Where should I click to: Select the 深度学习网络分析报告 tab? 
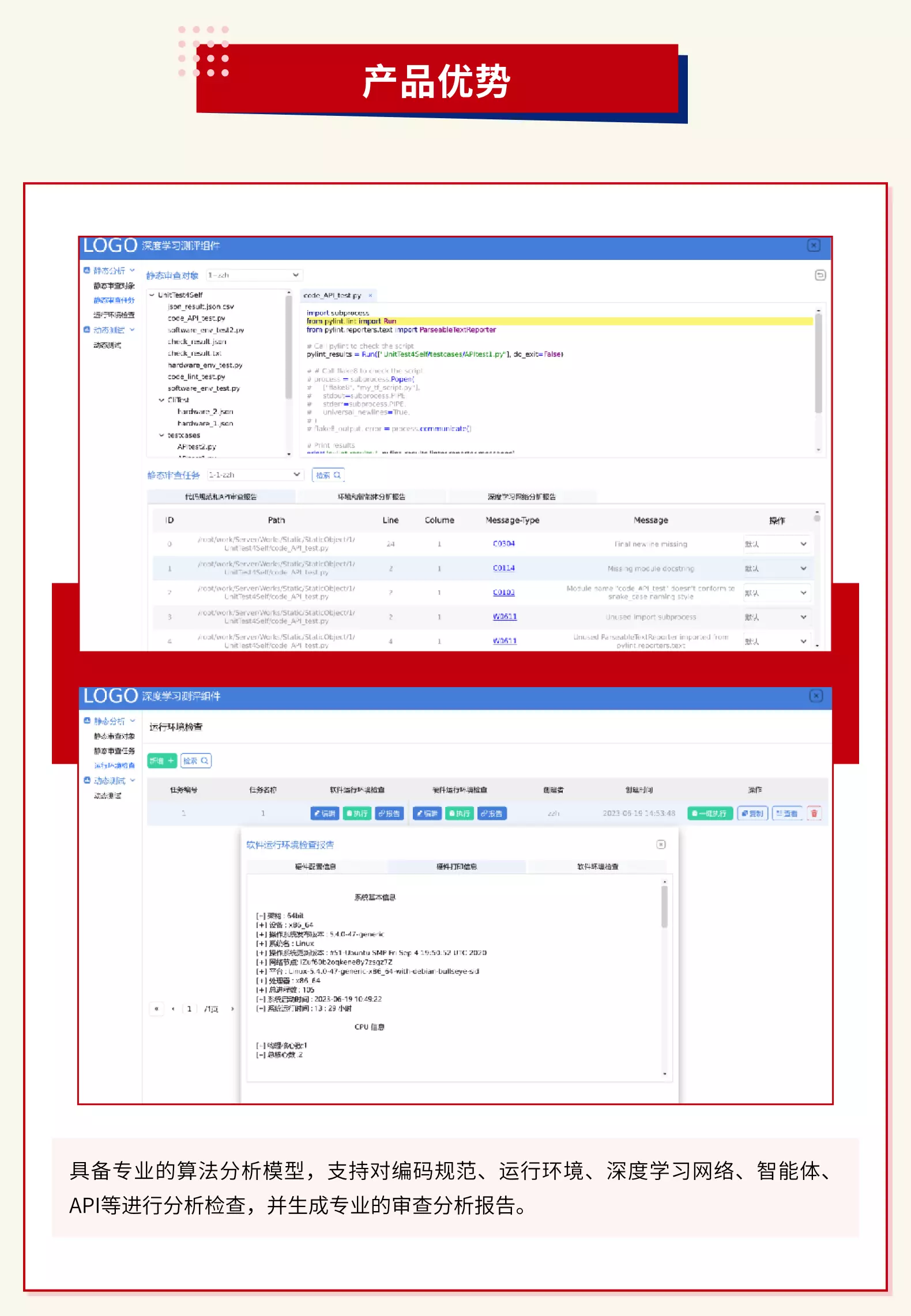[521, 497]
